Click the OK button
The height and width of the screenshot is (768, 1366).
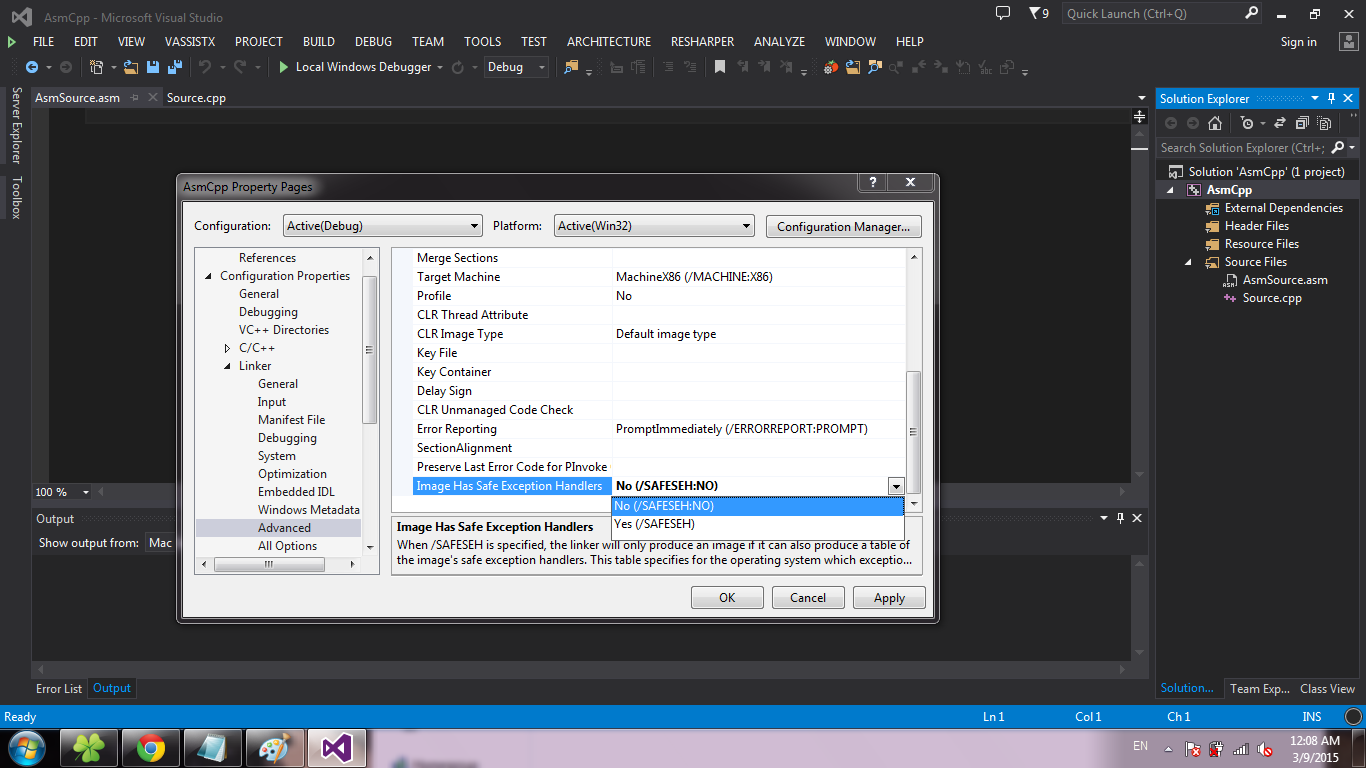tap(727, 597)
